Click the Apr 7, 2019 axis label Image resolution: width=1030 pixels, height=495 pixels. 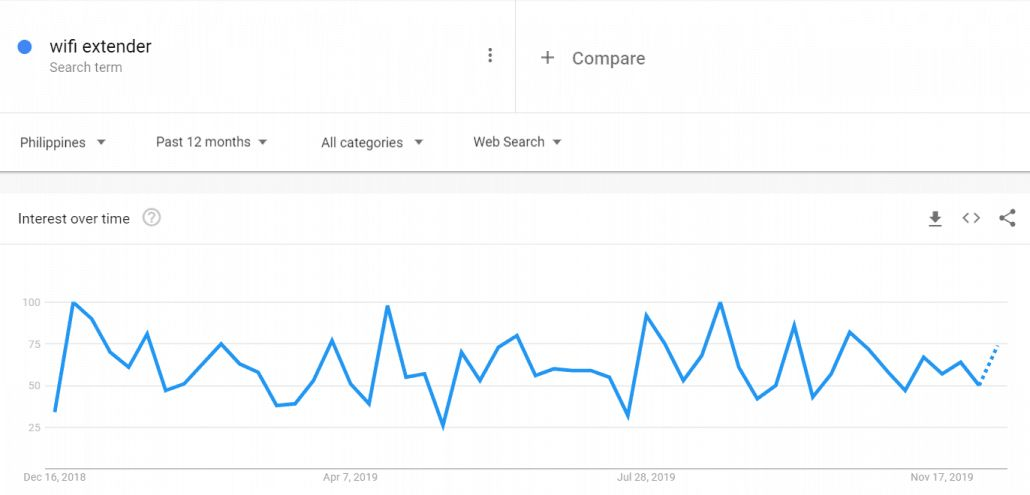tap(350, 477)
